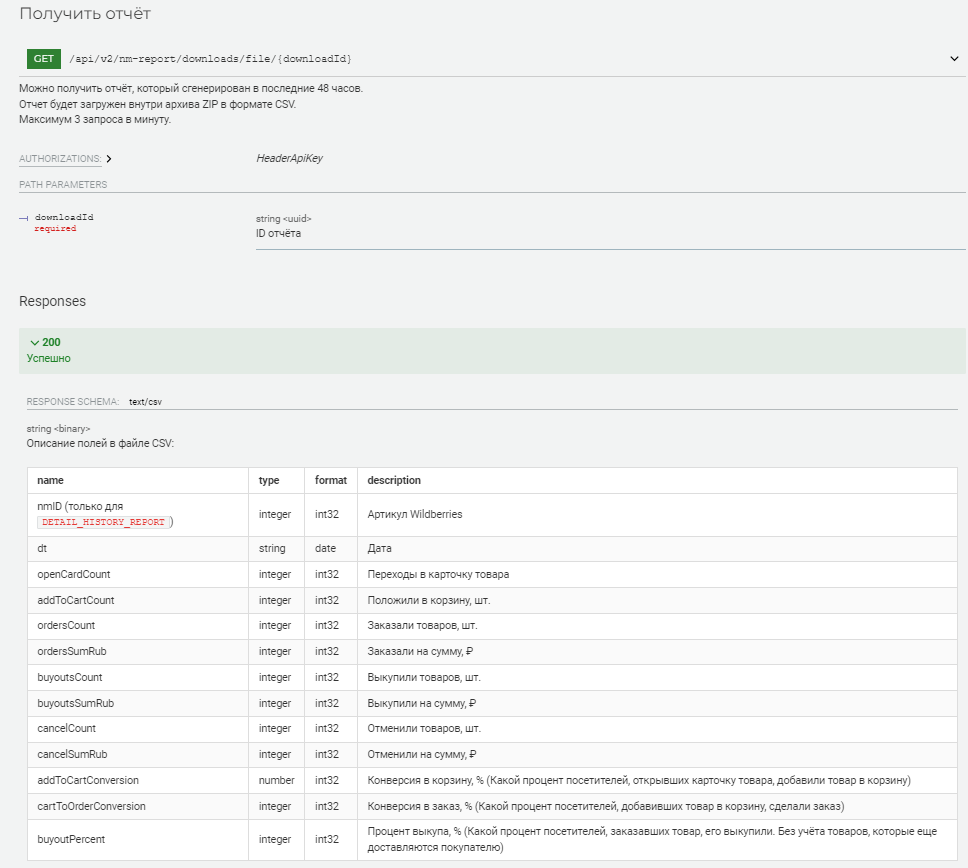The width and height of the screenshot is (968, 868).
Task: Select the text/csv response schema type
Action: pyautogui.click(x=145, y=401)
